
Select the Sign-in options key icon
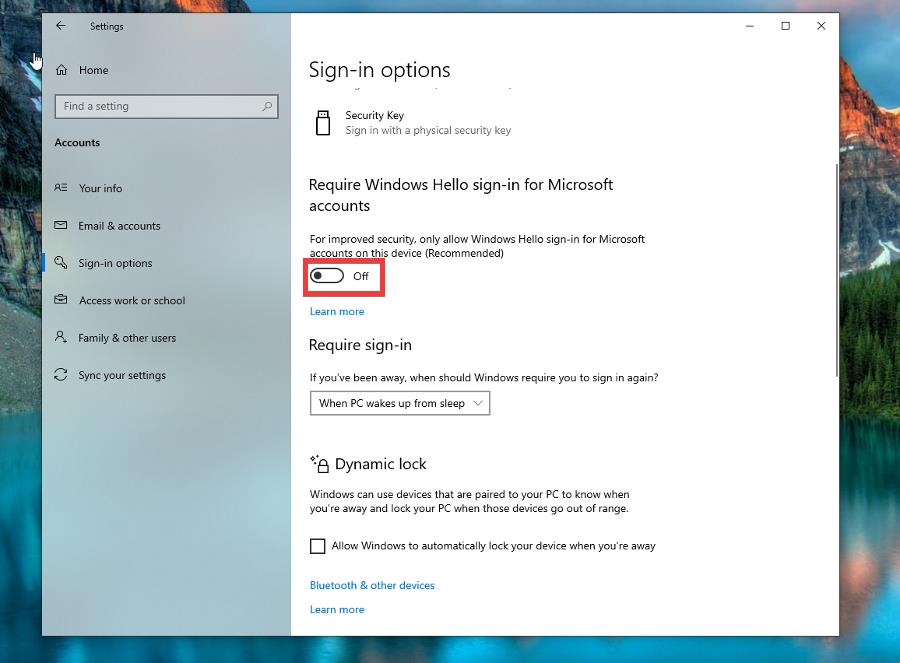click(x=61, y=262)
